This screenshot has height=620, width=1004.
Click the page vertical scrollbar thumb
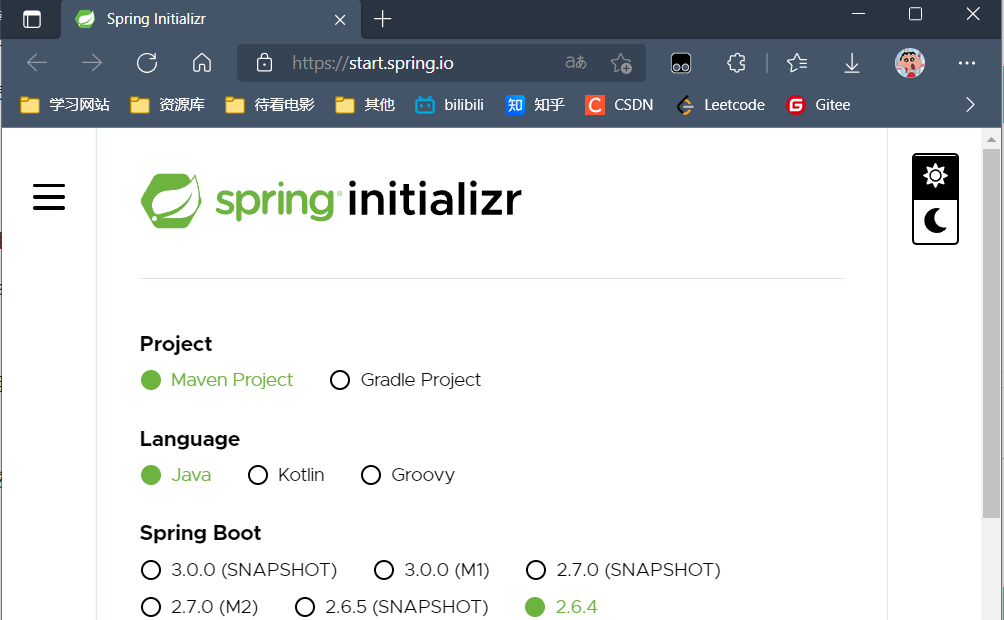coord(991,333)
